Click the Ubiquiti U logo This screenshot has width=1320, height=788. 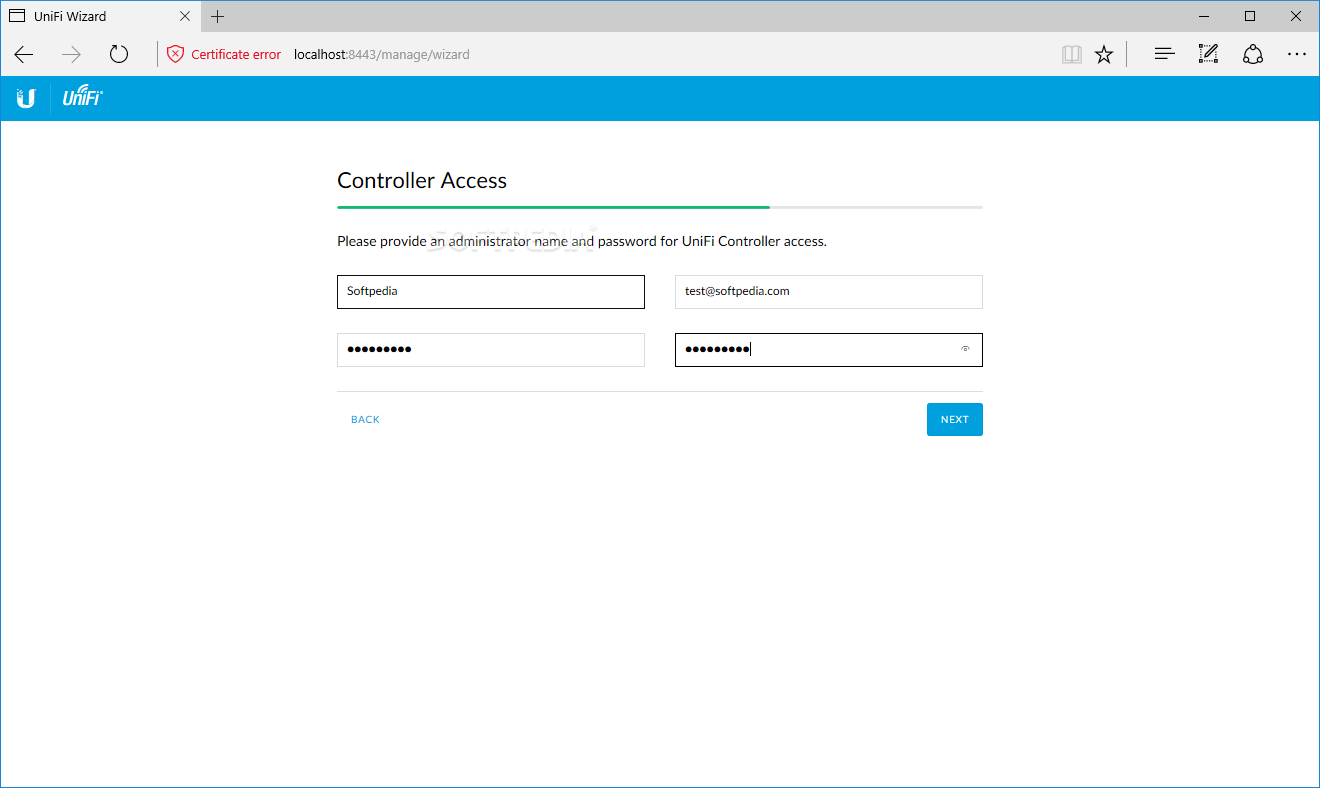[26, 98]
